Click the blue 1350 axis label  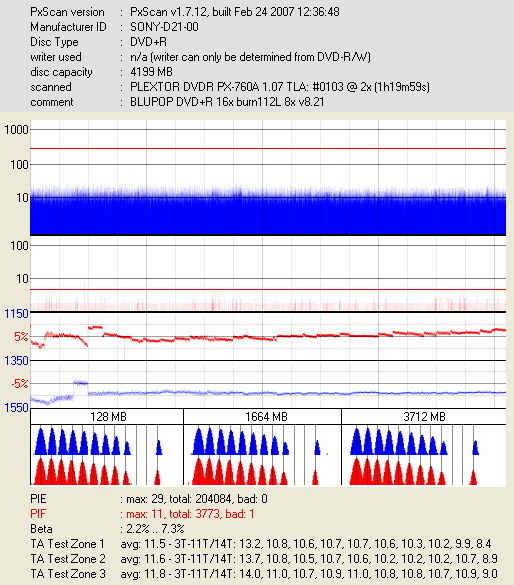[x=16, y=361]
